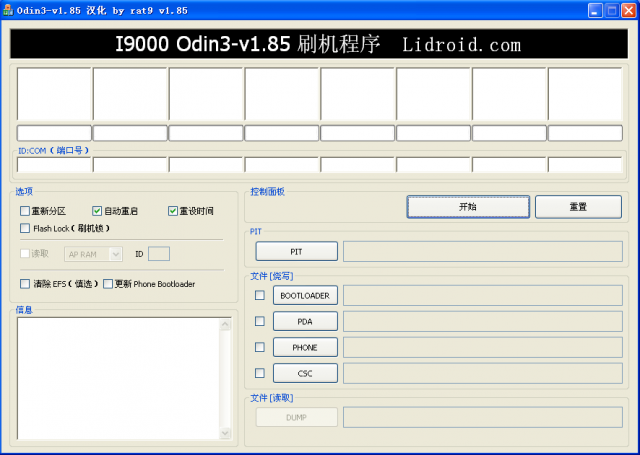Tick the checkbox next to CSC
The height and width of the screenshot is (455, 640).
pos(260,373)
